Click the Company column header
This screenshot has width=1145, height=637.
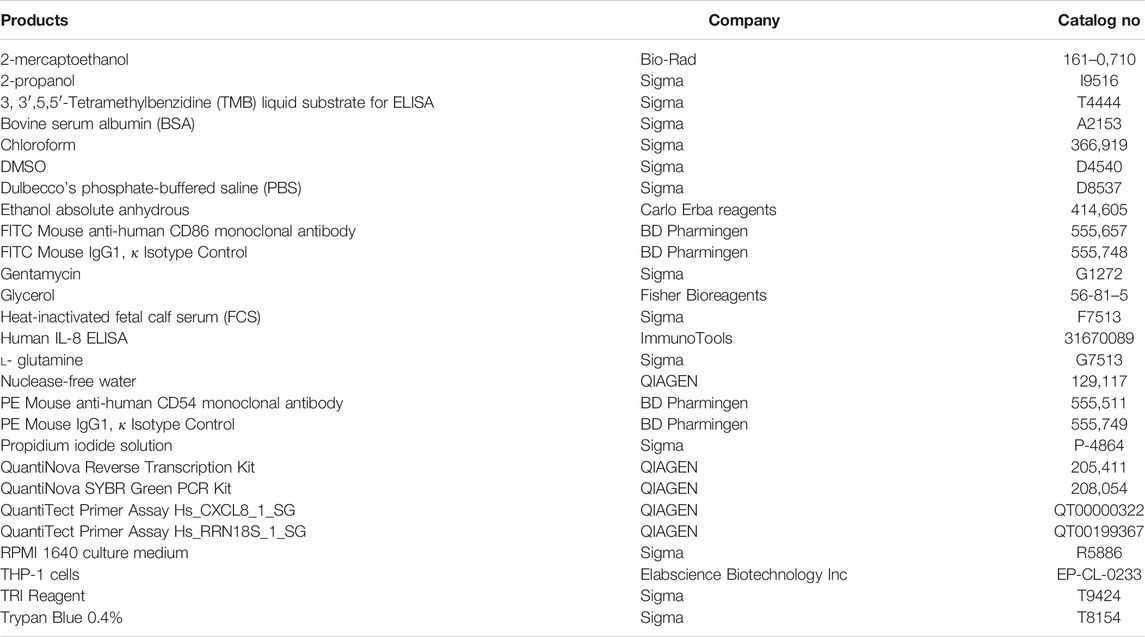pos(744,20)
